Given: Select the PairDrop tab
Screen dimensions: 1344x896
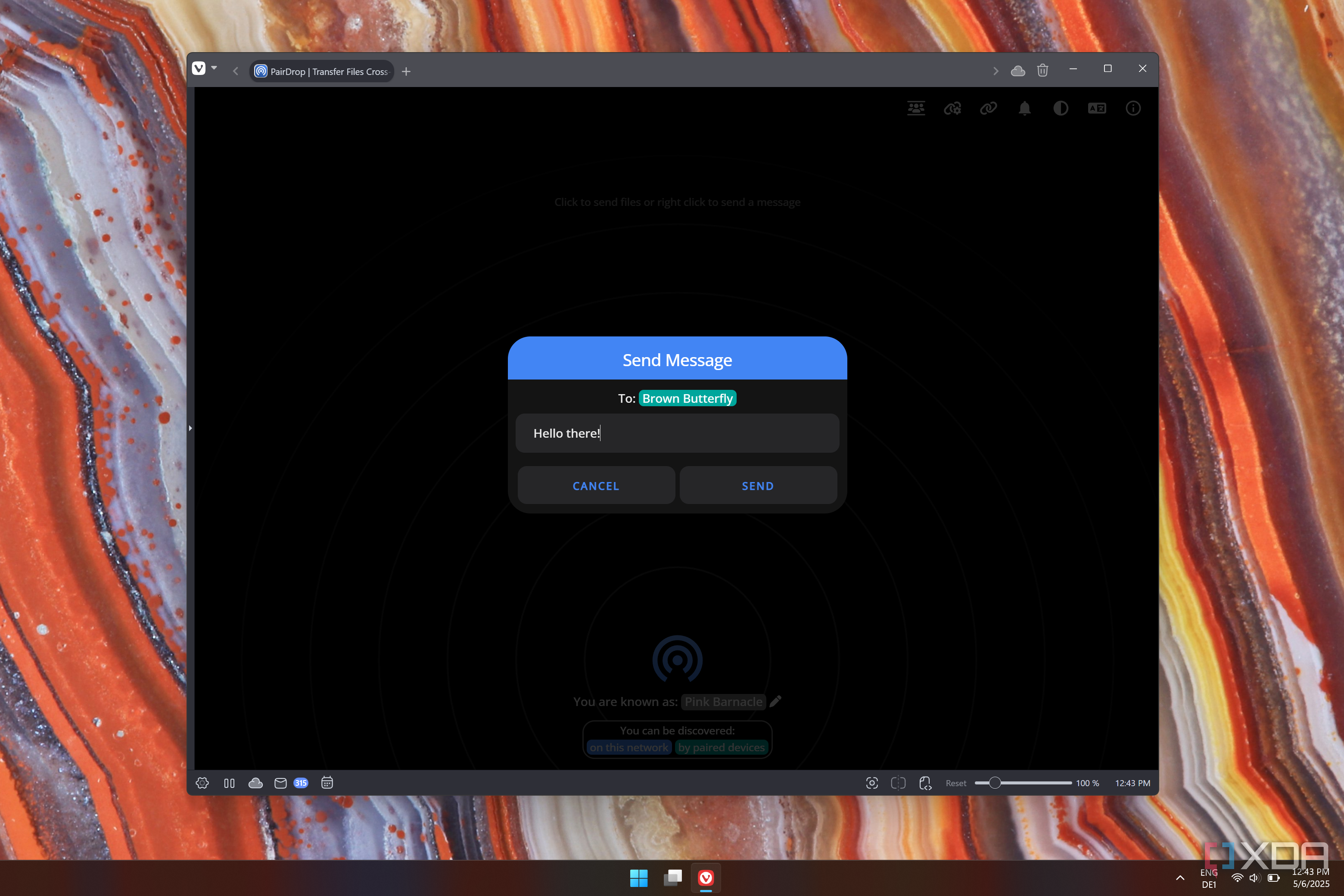Looking at the screenshot, I should pos(322,72).
